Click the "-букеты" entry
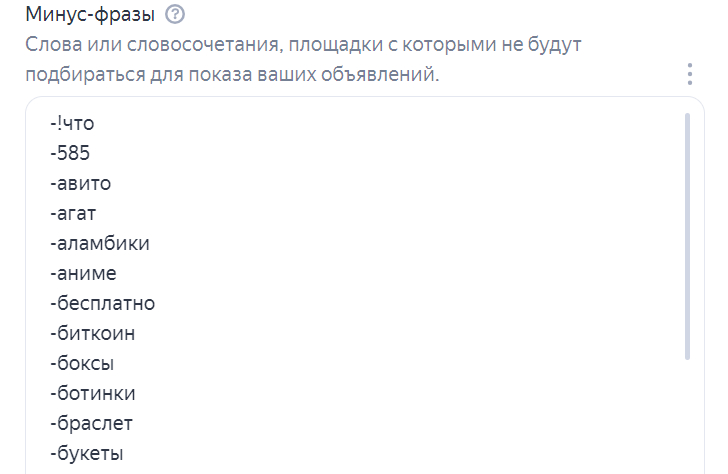This screenshot has width=728, height=474. (x=86, y=453)
